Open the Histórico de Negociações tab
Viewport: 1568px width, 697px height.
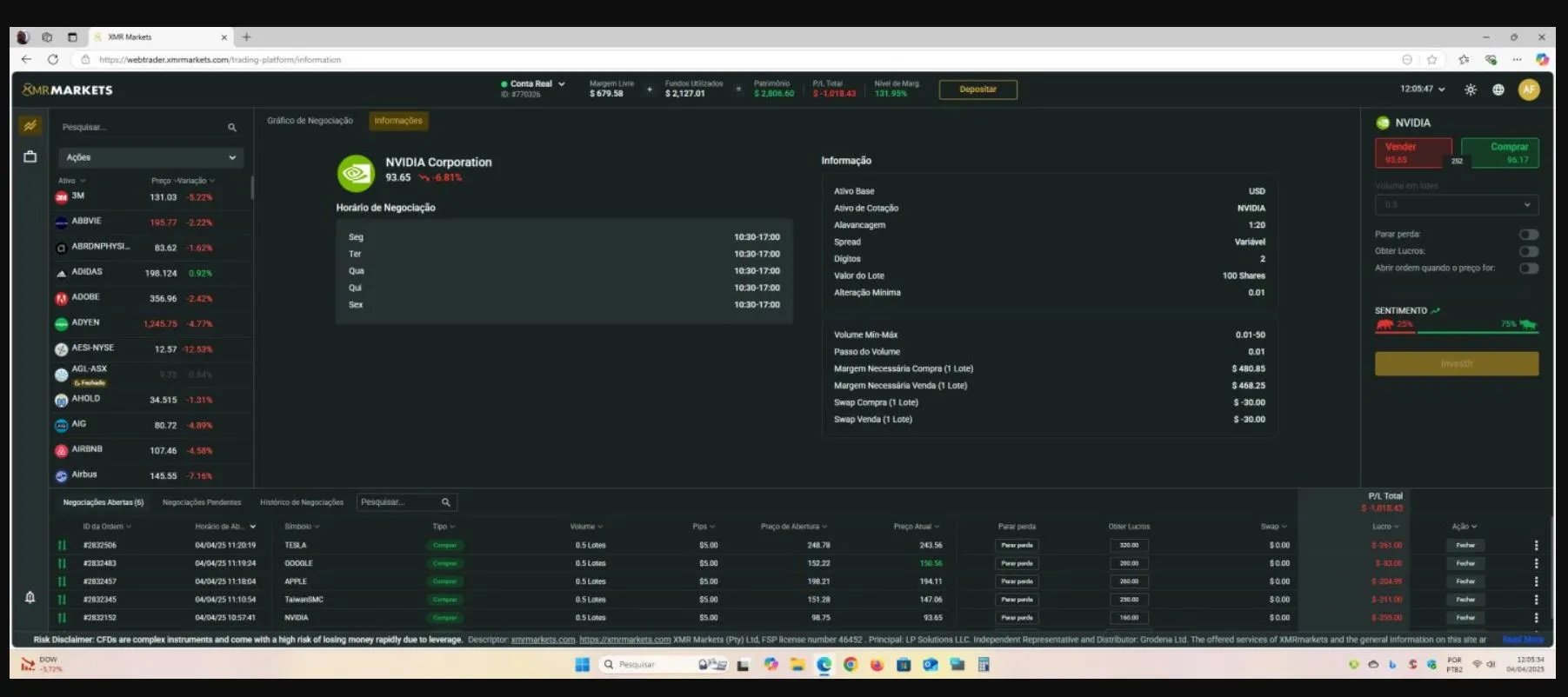(302, 502)
